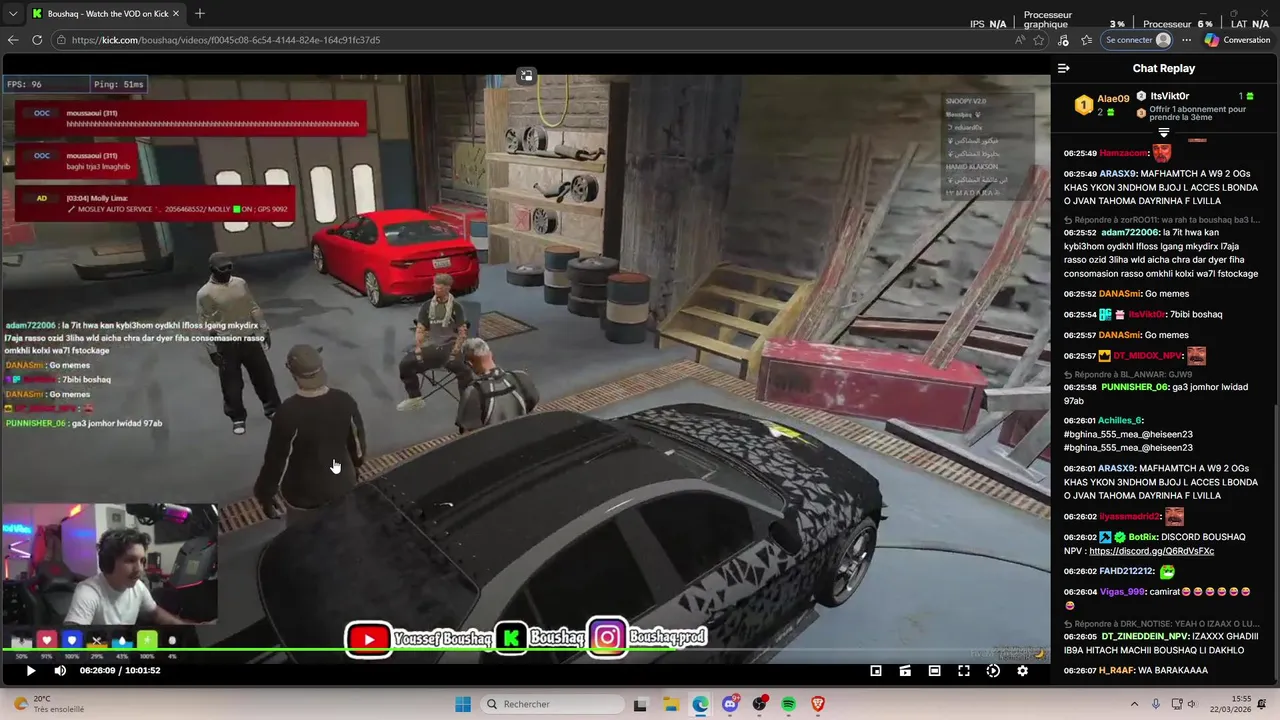Screen dimensions: 1280x720
Task: Collapse the Chat Replay panel
Action: click(x=1064, y=68)
